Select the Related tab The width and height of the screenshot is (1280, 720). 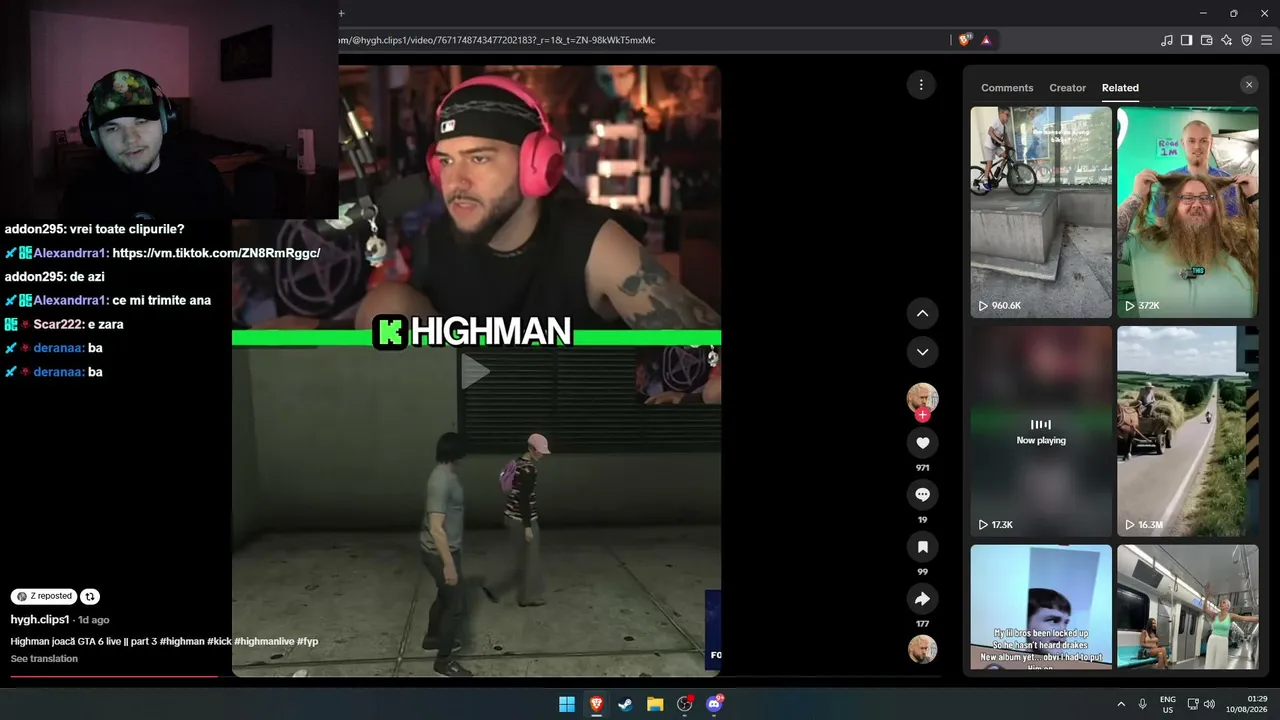[1120, 88]
